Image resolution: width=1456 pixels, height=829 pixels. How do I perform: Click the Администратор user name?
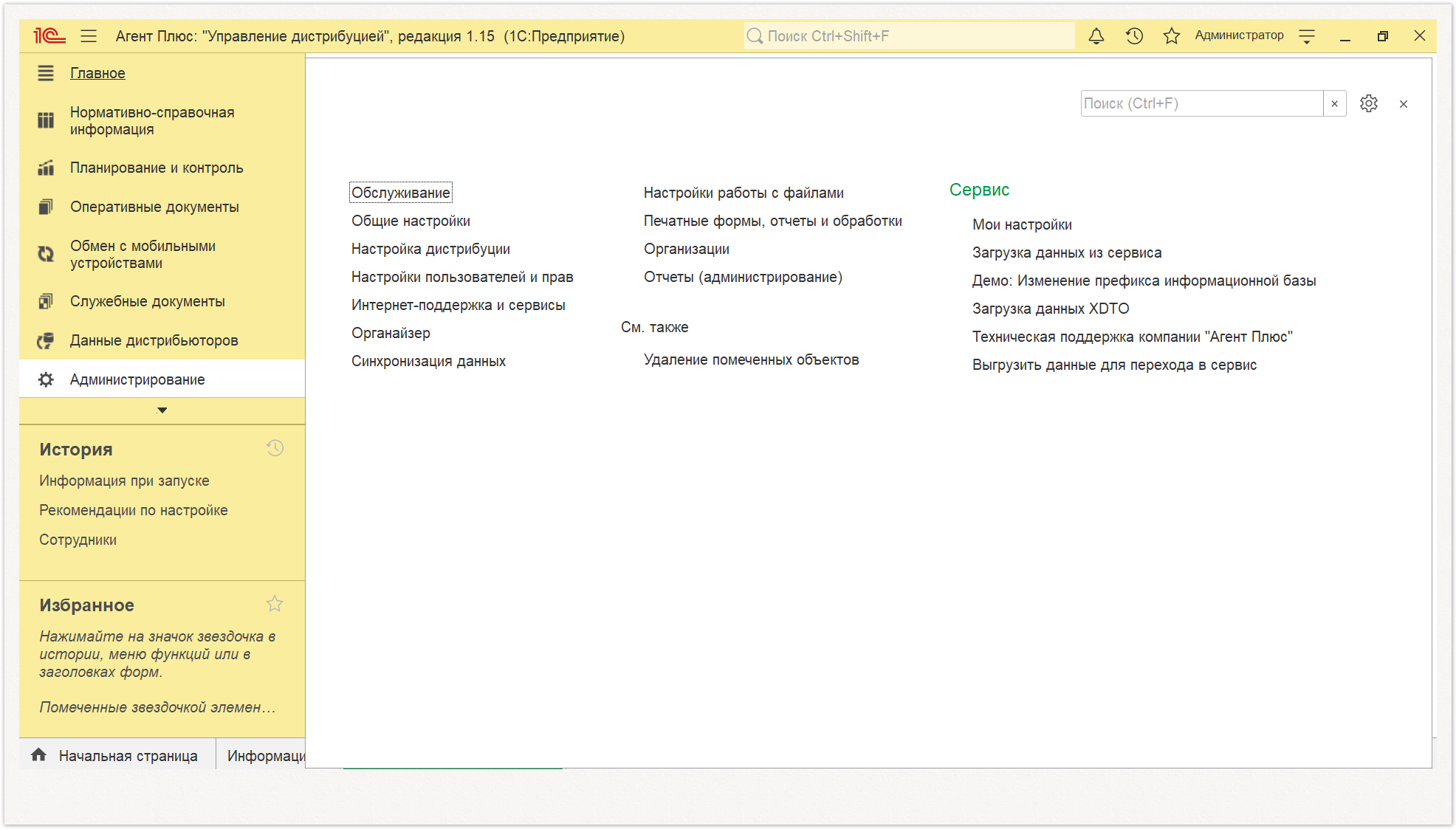point(1239,35)
